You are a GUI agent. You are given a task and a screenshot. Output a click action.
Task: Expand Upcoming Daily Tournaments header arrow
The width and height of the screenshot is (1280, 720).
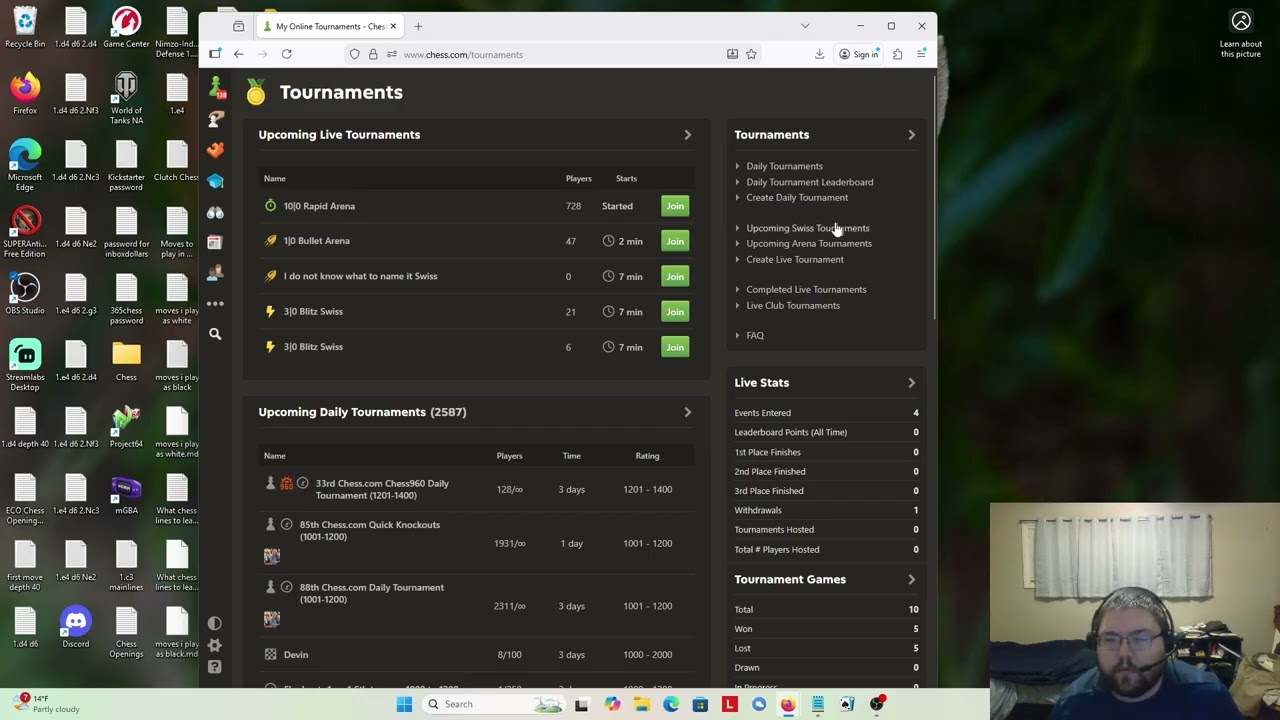coord(687,412)
